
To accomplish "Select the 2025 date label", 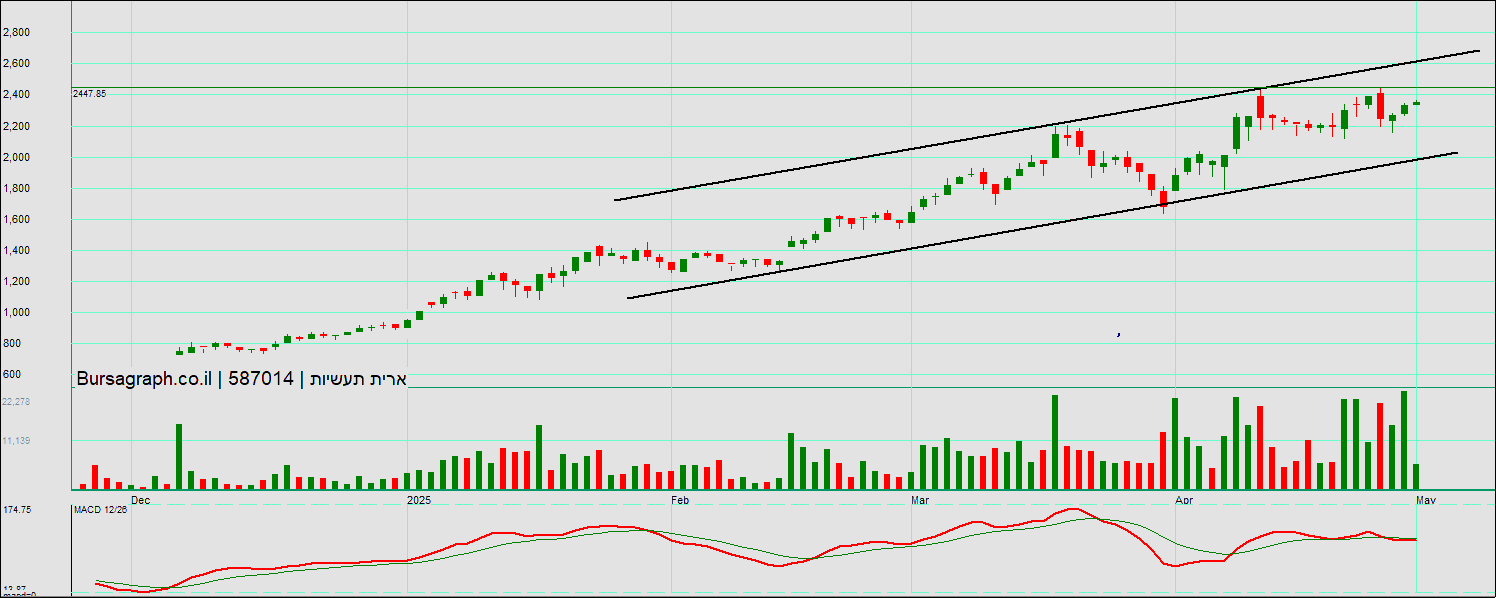I will click(418, 498).
